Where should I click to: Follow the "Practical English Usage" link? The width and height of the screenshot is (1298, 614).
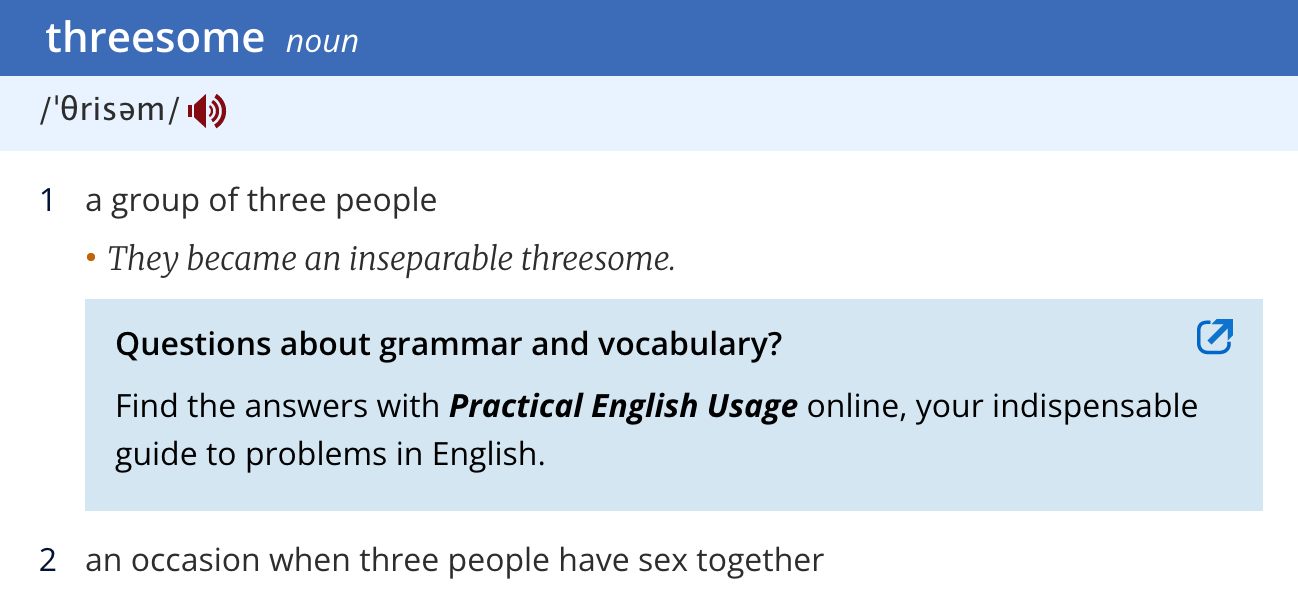623,406
